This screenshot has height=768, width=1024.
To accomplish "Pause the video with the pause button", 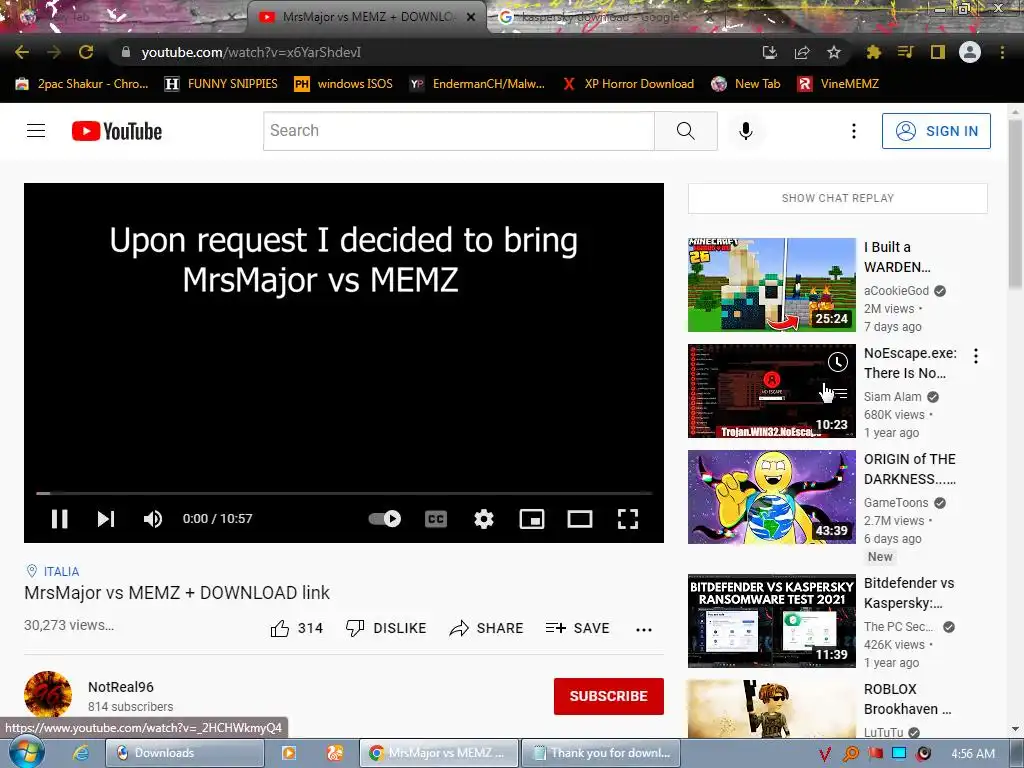I will click(x=59, y=519).
